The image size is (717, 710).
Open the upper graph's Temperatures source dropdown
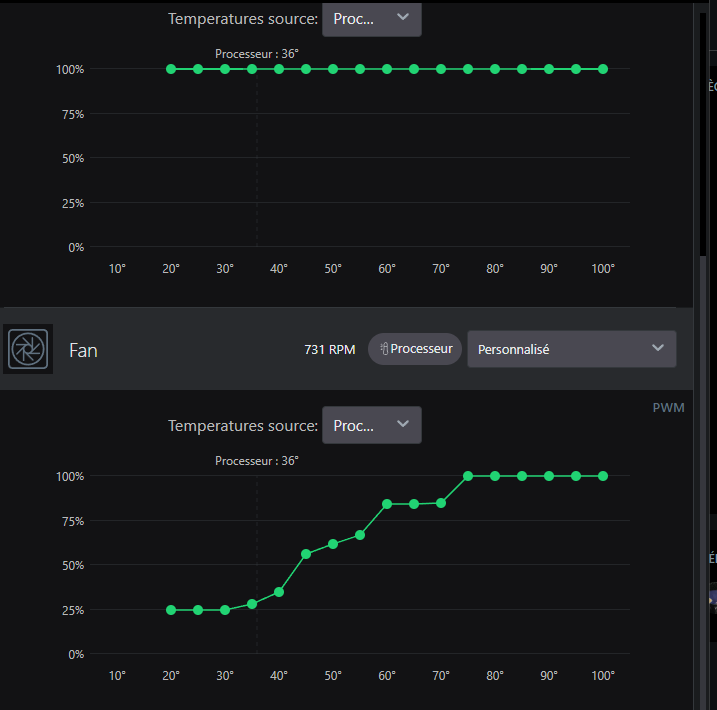[x=372, y=19]
